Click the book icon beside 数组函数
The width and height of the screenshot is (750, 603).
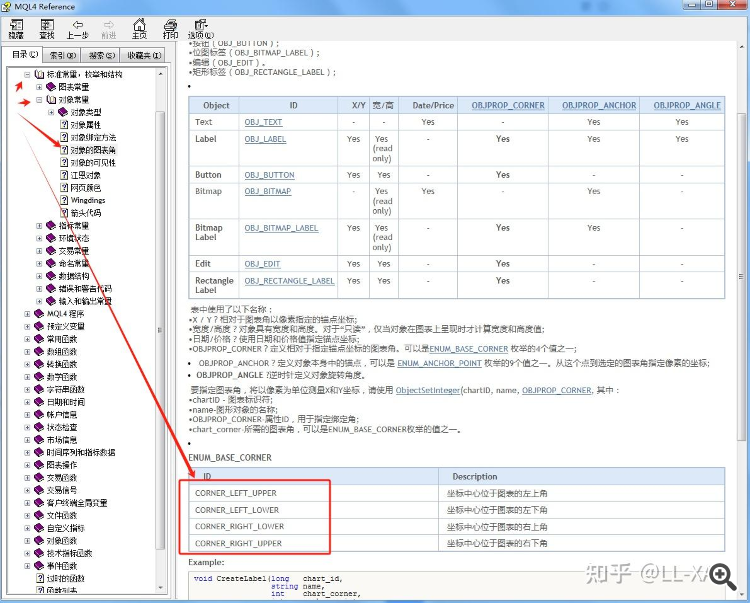[x=39, y=351]
